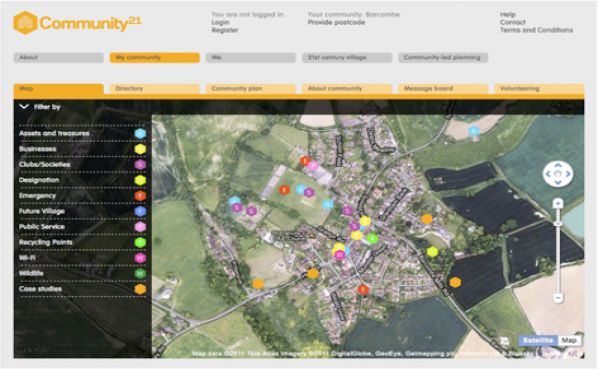Open the Community-led planning menu
The height and width of the screenshot is (369, 598).
point(443,58)
